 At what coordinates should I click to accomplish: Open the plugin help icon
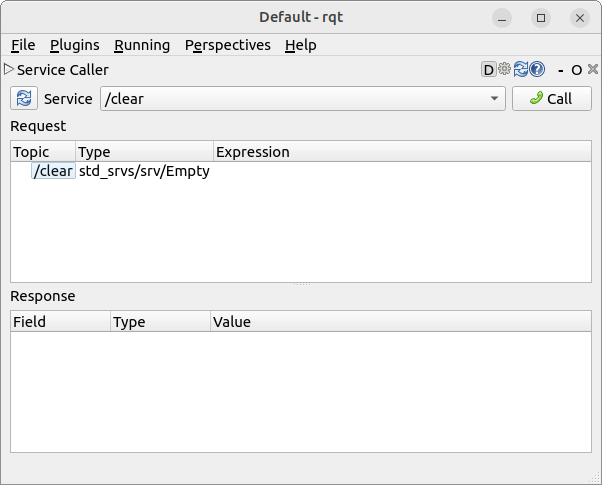coord(537,70)
